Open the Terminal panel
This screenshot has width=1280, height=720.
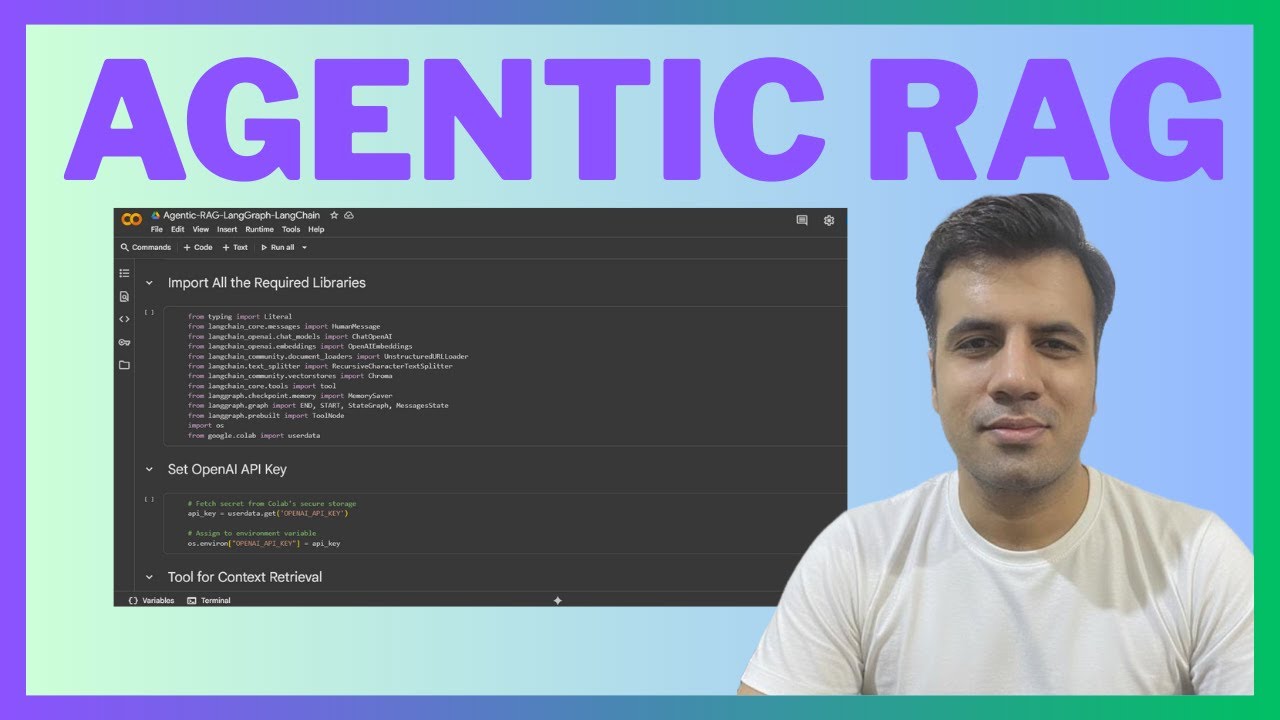(210, 601)
